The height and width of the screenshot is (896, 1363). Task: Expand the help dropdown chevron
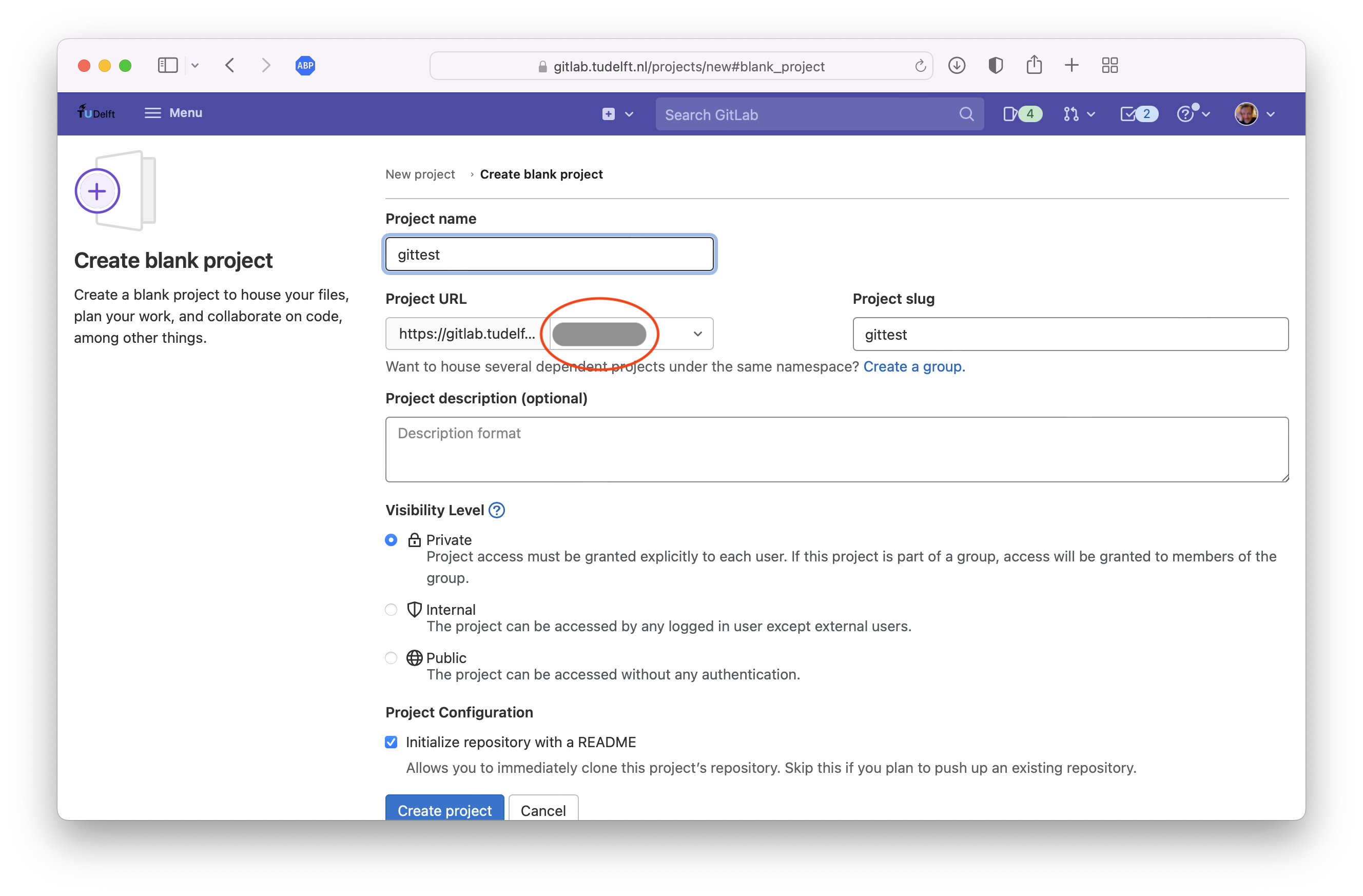click(x=1206, y=114)
